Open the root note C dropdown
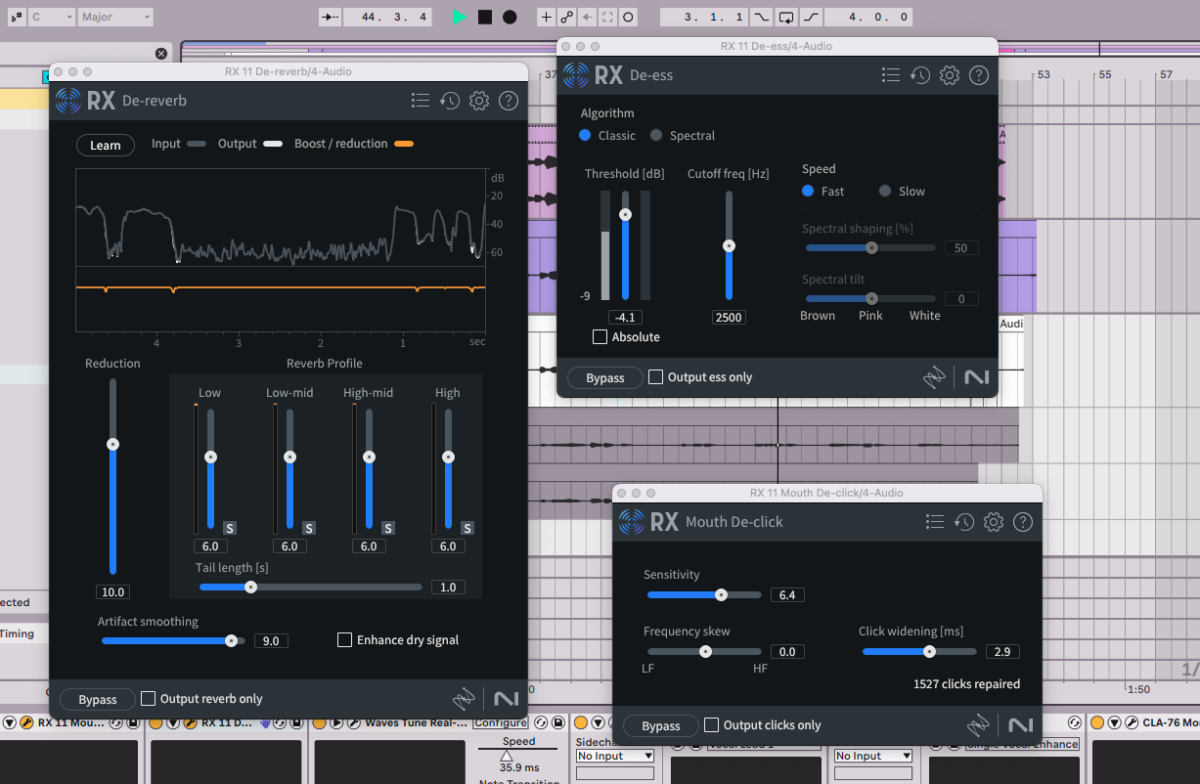The image size is (1200, 784). pyautogui.click(x=52, y=17)
